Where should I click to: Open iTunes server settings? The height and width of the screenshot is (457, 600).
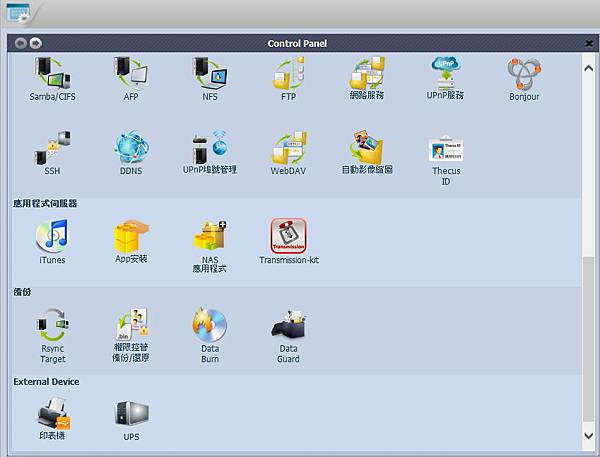pos(52,242)
